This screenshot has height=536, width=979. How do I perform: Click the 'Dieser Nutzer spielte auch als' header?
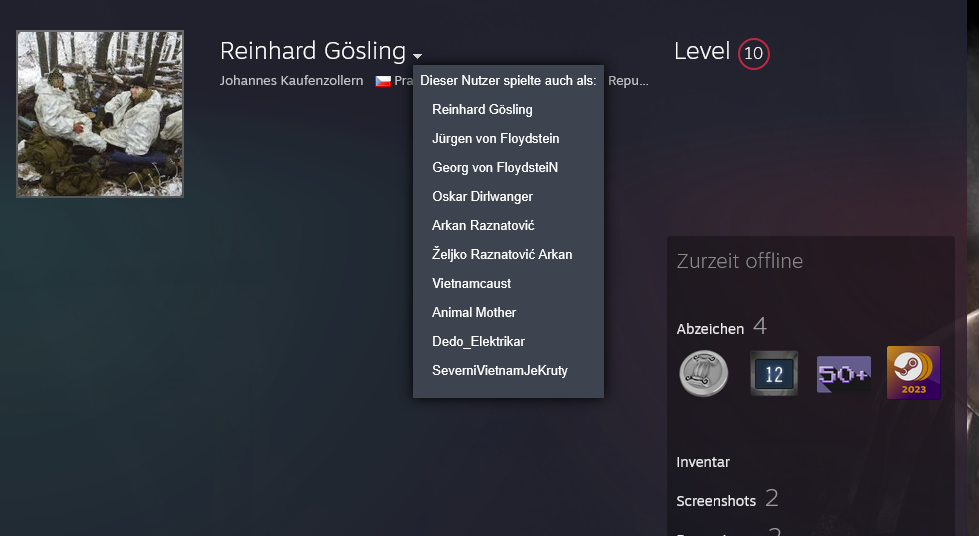click(x=508, y=81)
